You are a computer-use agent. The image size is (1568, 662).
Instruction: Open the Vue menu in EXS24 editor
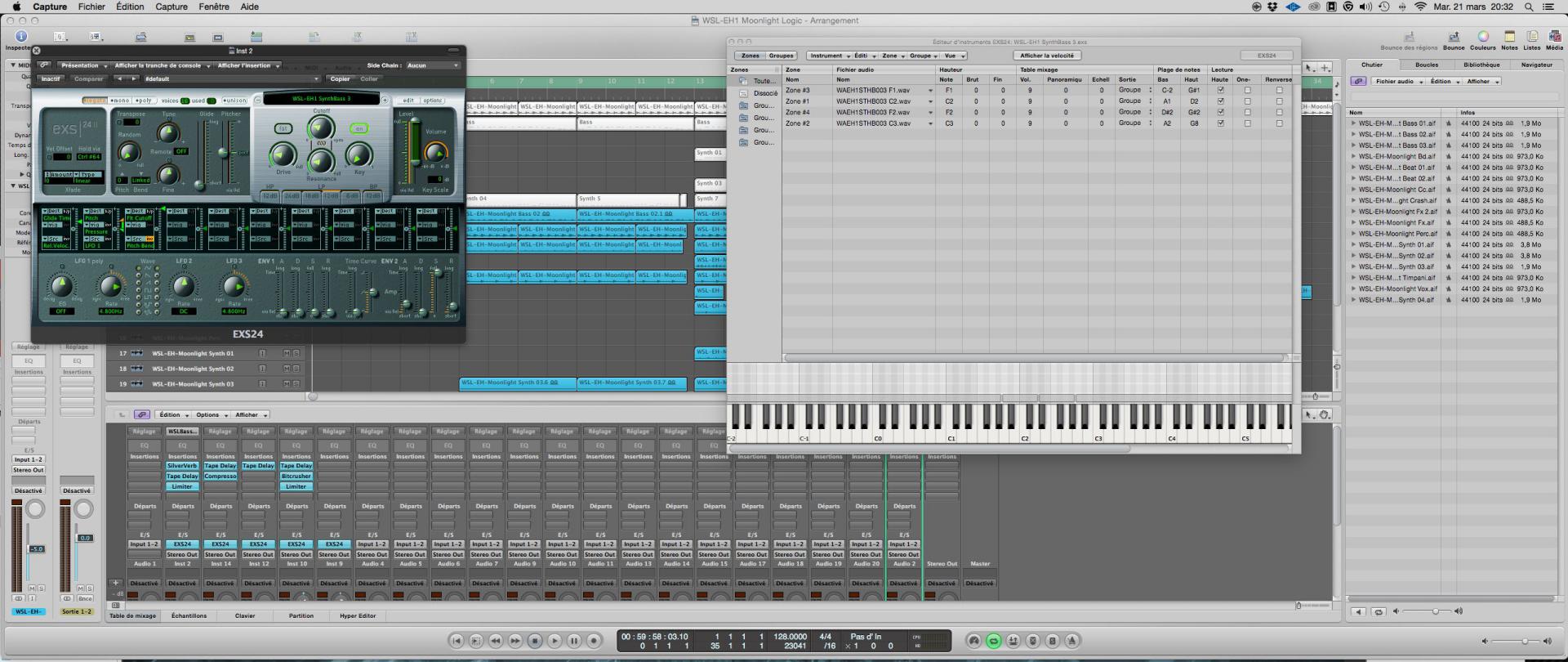953,56
